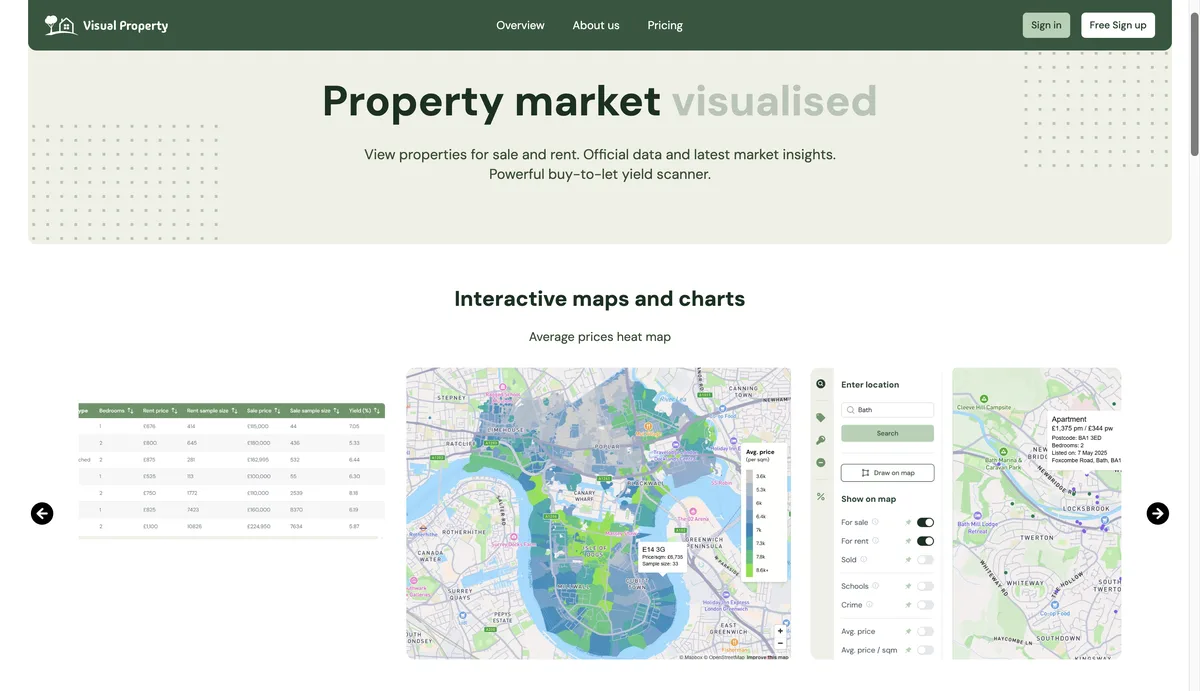The width and height of the screenshot is (1200, 691).
Task: Click the 3.6k grey legend swatch
Action: [x=749, y=476]
